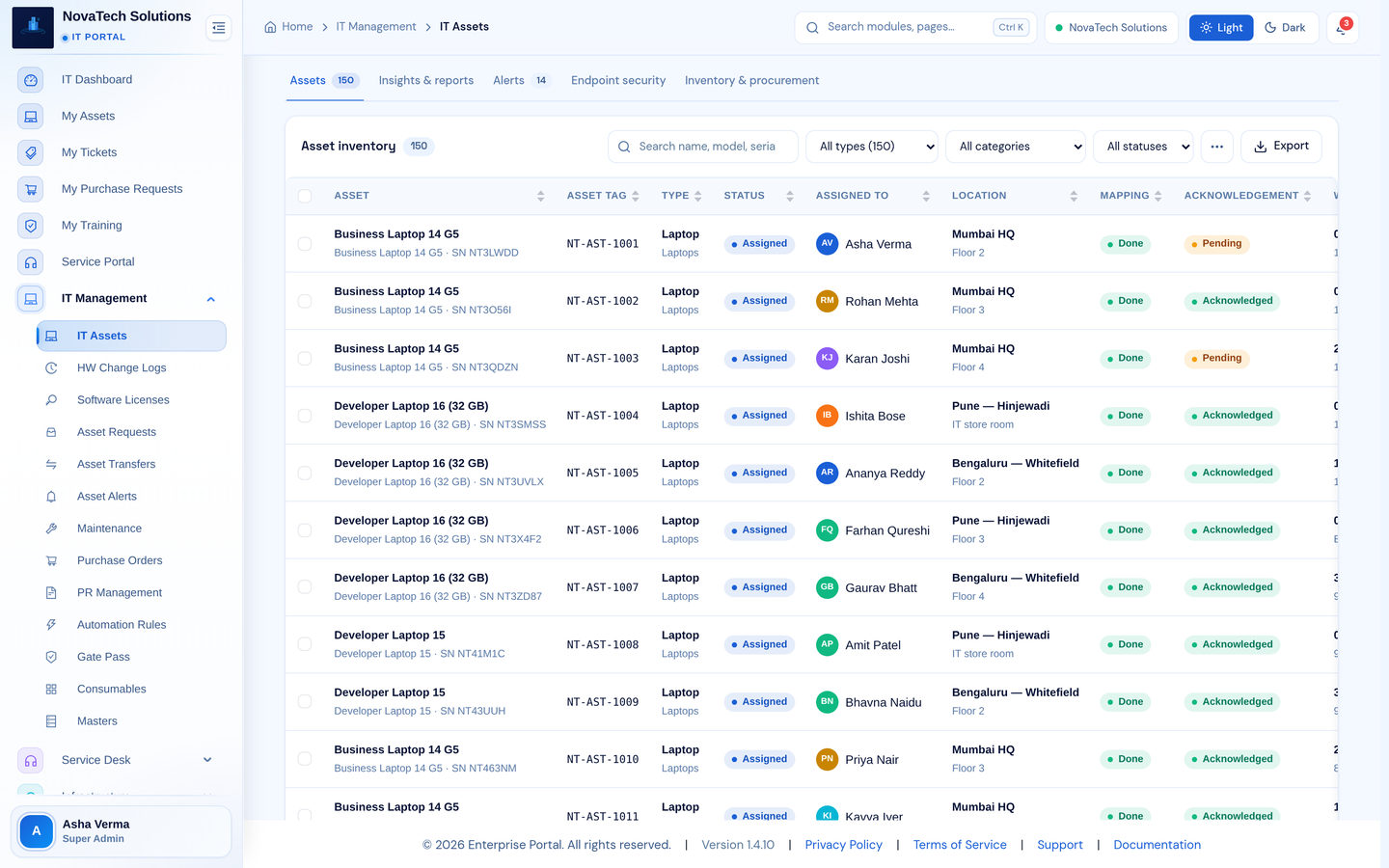The height and width of the screenshot is (868, 1389).
Task: Select checkbox for asset NT-AST-1004
Action: [305, 416]
